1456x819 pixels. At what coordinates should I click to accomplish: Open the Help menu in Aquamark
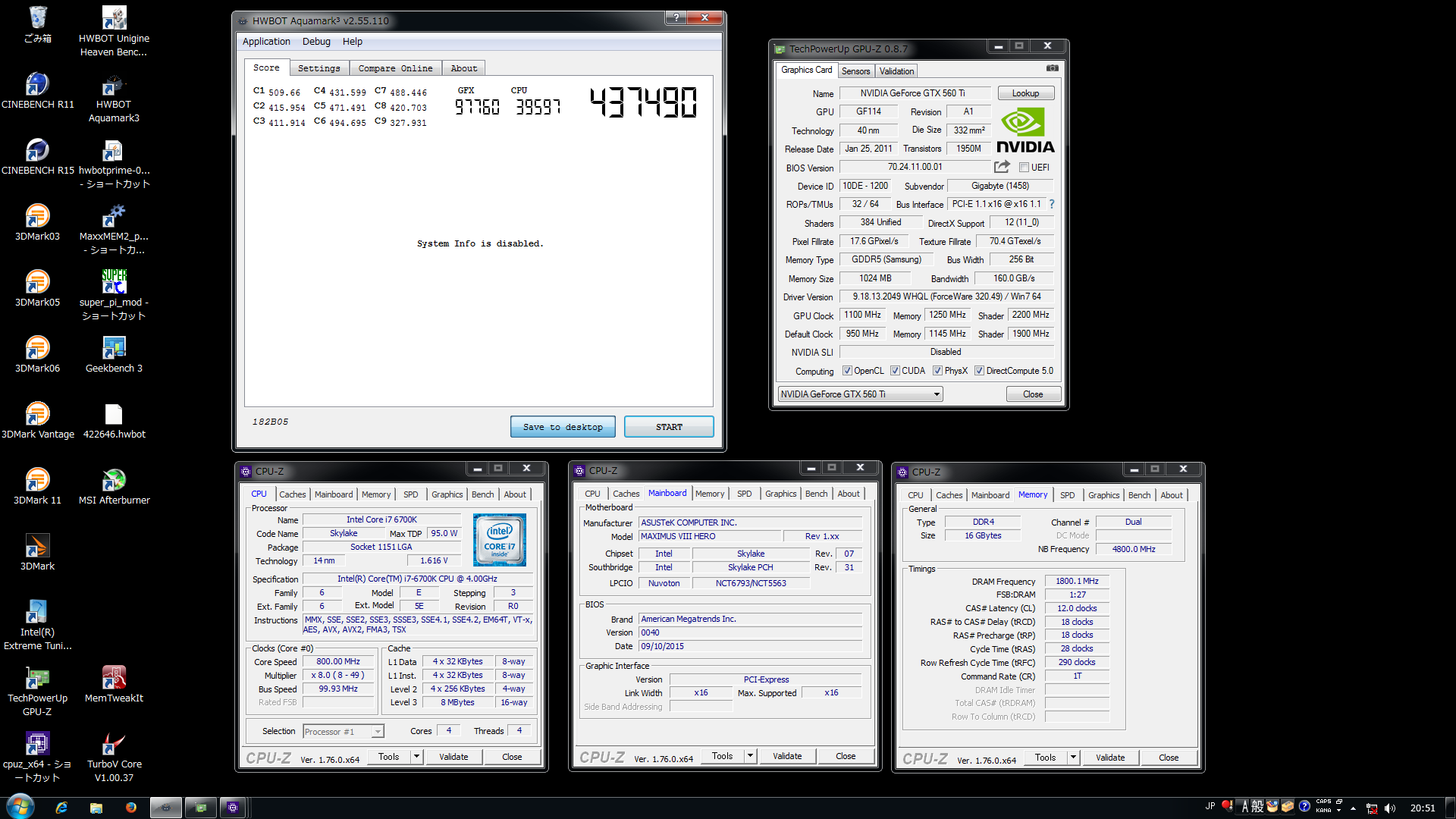point(353,42)
